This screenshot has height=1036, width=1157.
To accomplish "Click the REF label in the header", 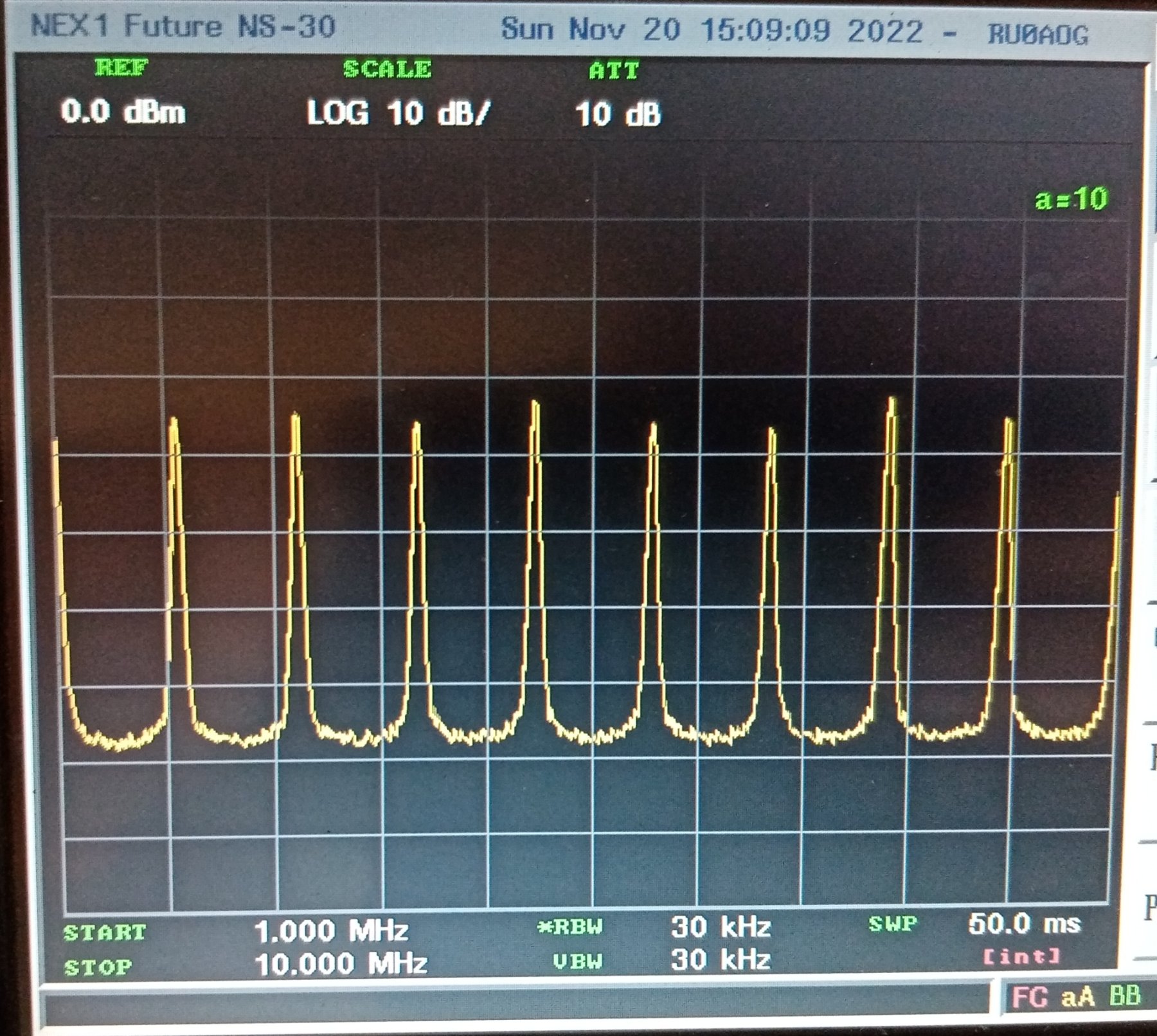I will tap(121, 67).
